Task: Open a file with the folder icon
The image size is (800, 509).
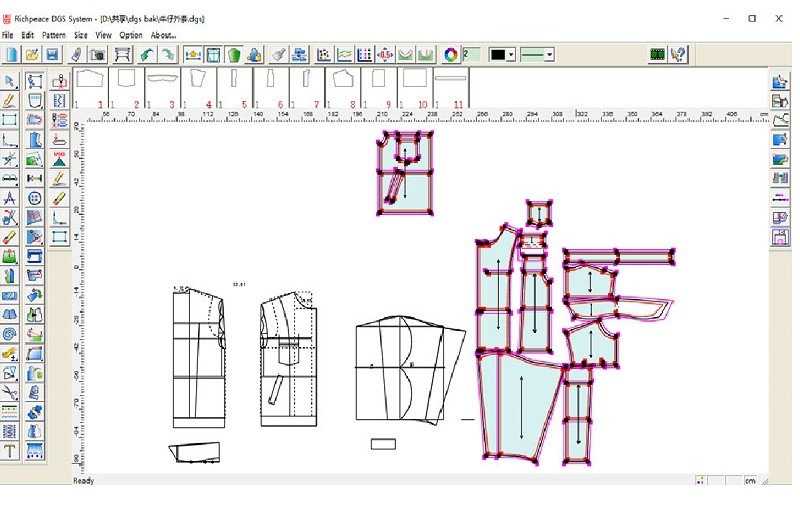Action: 31,54
